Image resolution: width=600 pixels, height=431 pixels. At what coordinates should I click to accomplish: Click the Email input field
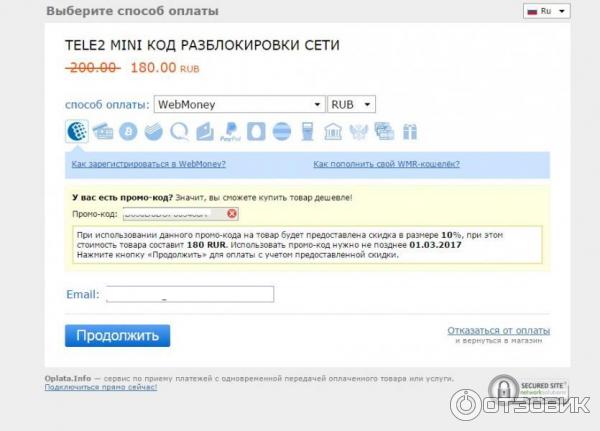click(190, 294)
